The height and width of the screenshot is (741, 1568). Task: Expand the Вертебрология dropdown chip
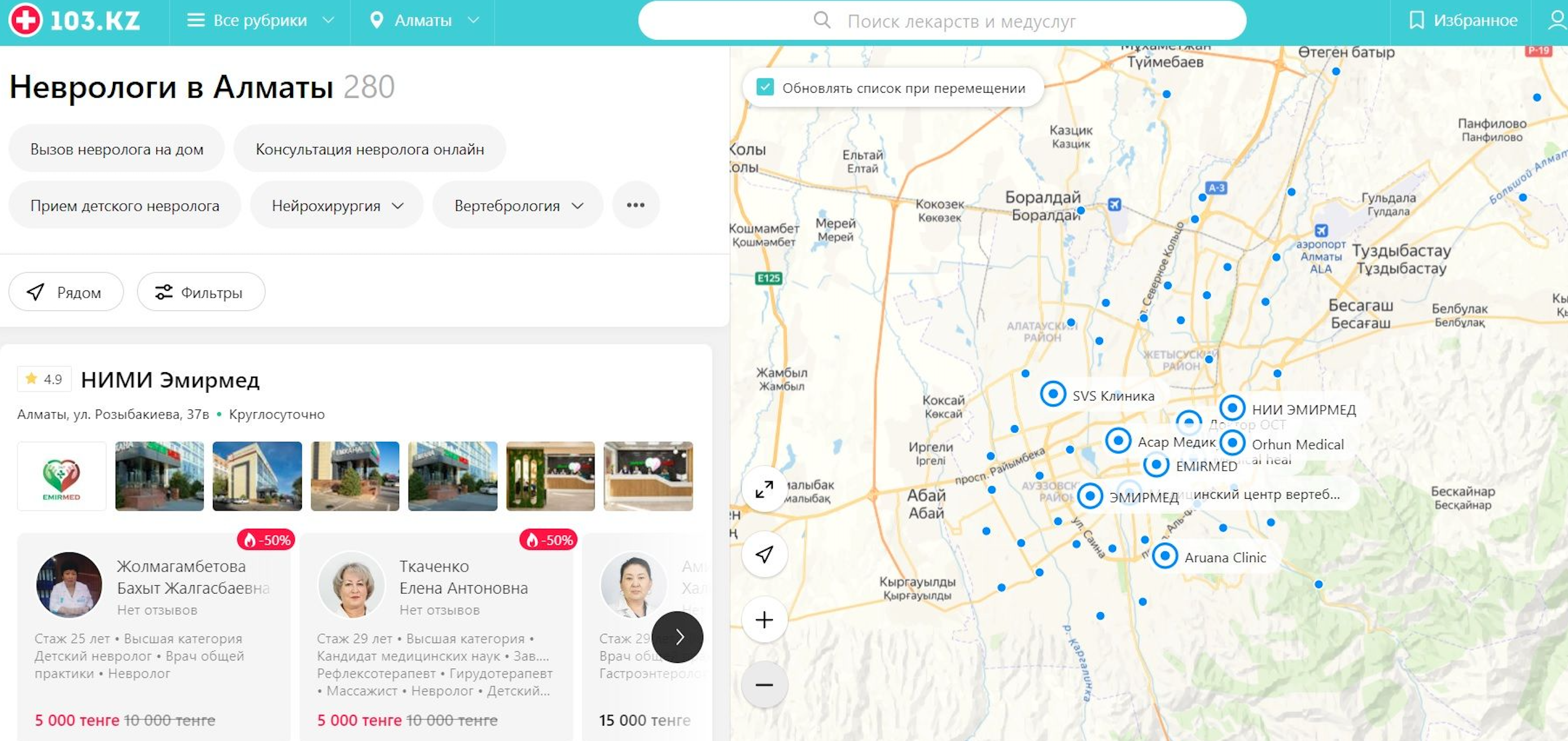coord(518,206)
